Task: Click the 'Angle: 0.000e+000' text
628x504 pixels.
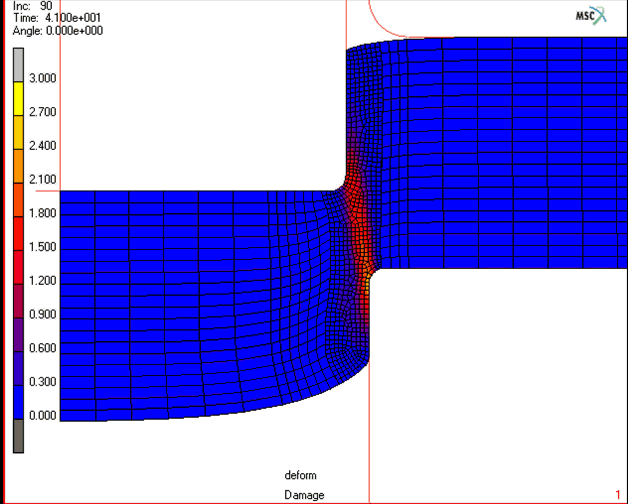Action: point(58,31)
